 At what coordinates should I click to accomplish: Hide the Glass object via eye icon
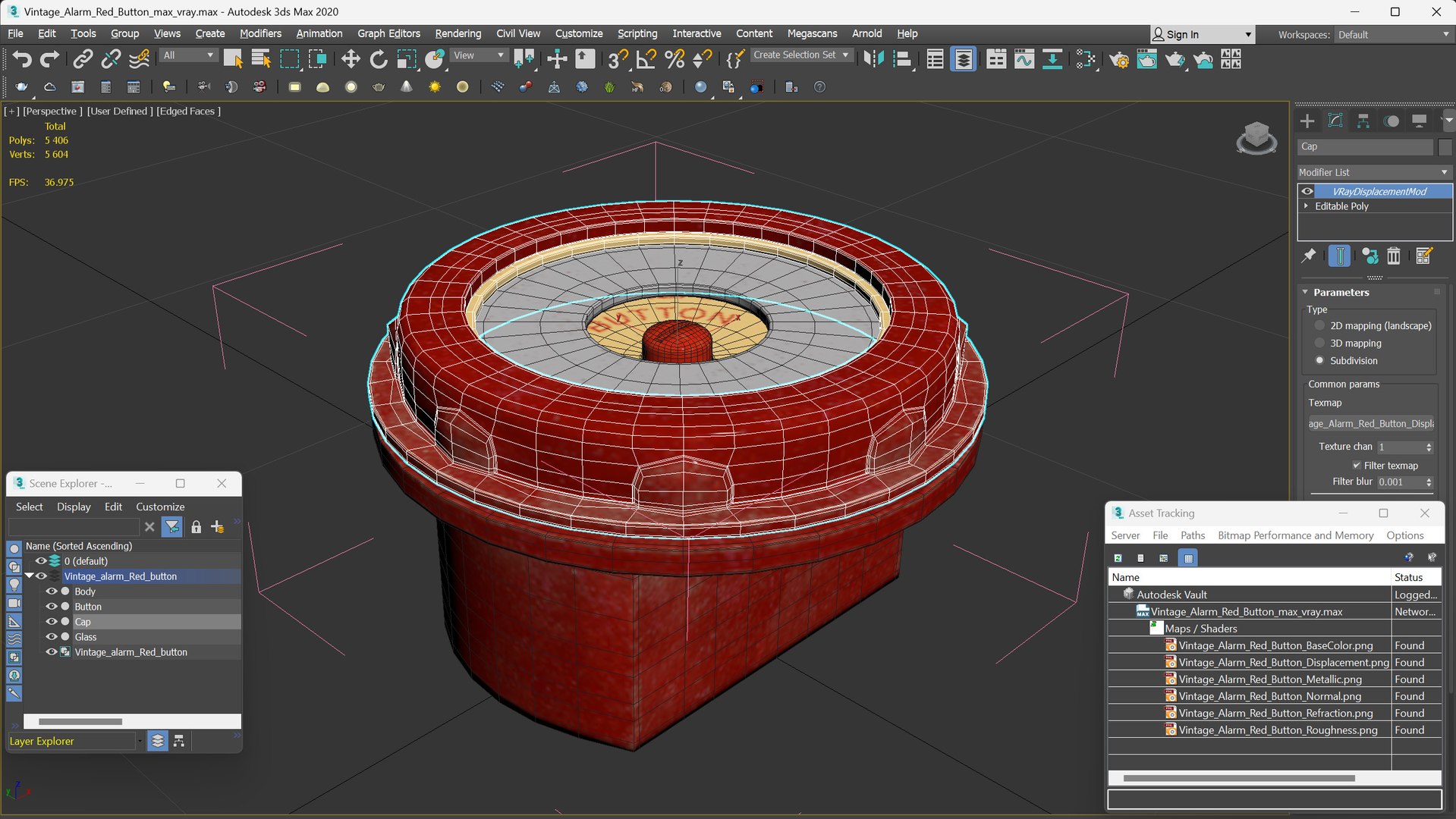52,637
